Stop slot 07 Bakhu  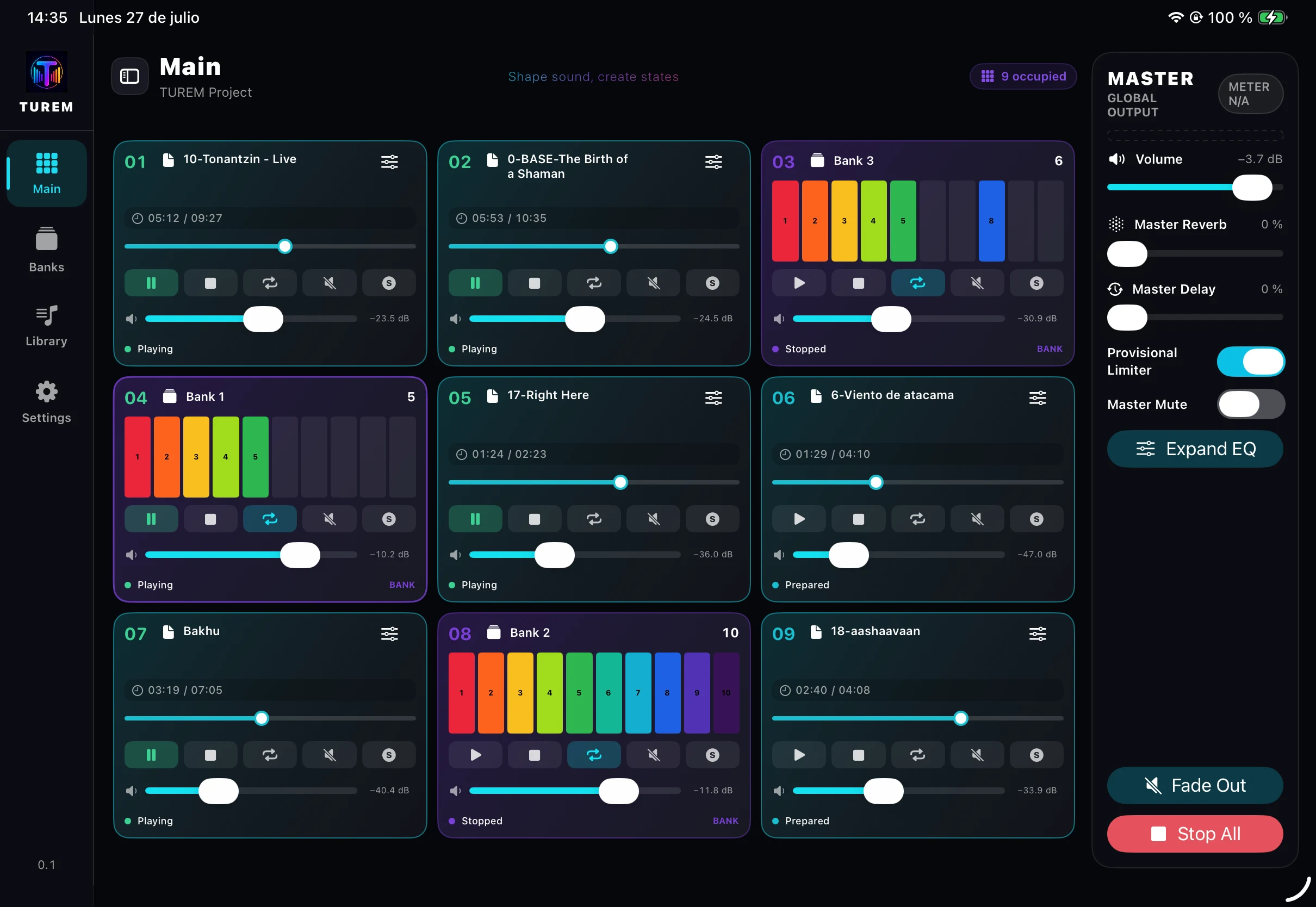[x=210, y=755]
